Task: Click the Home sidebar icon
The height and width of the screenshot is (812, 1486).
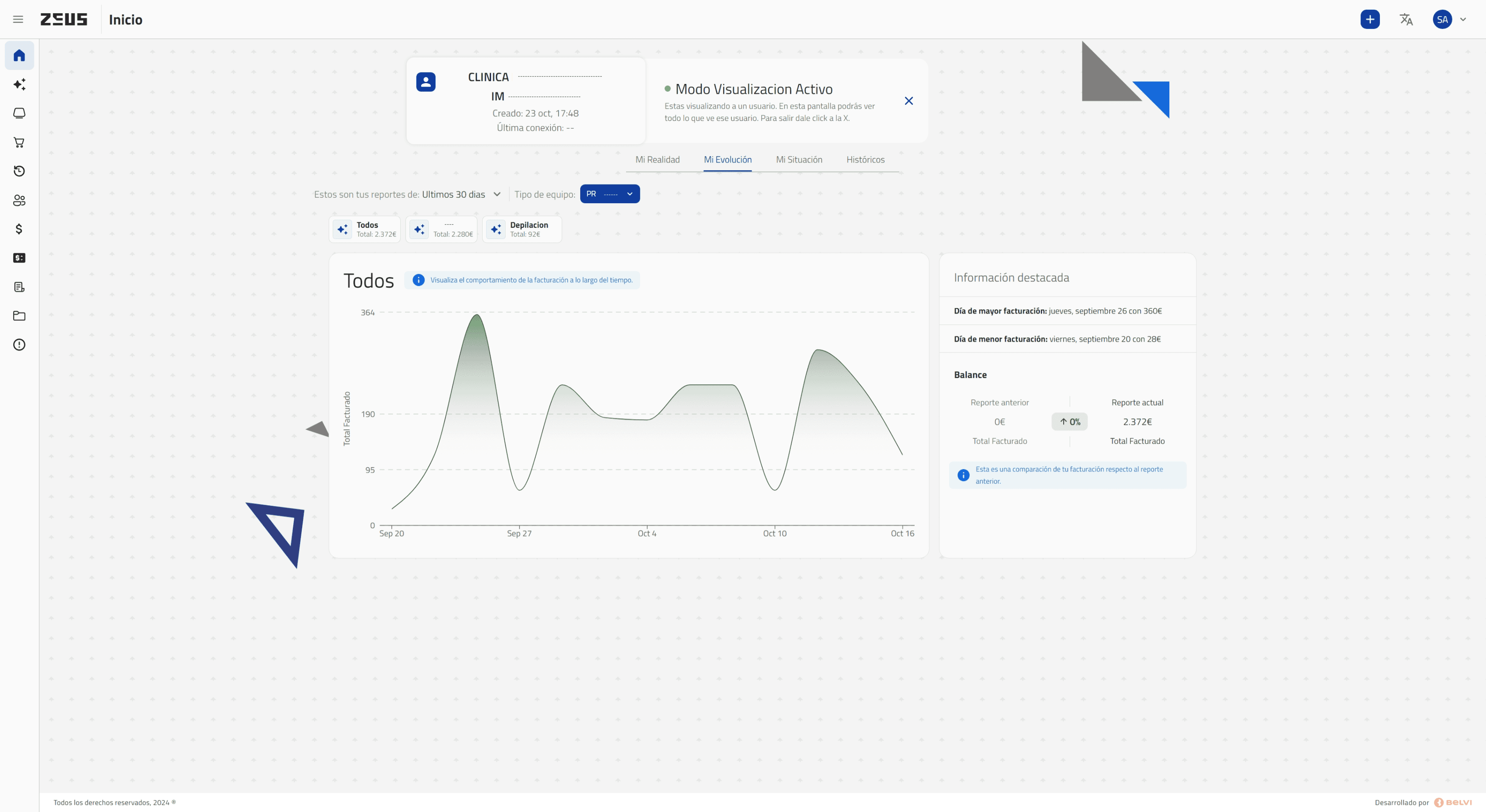Action: 19,55
